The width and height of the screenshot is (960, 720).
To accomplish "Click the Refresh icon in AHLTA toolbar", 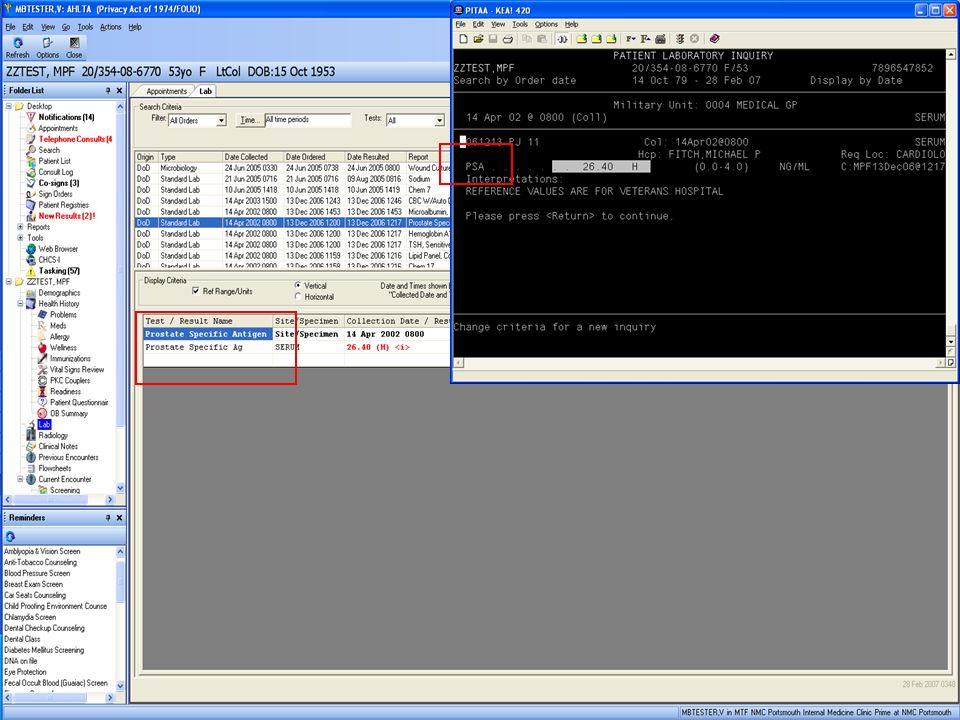I will click(x=18, y=43).
